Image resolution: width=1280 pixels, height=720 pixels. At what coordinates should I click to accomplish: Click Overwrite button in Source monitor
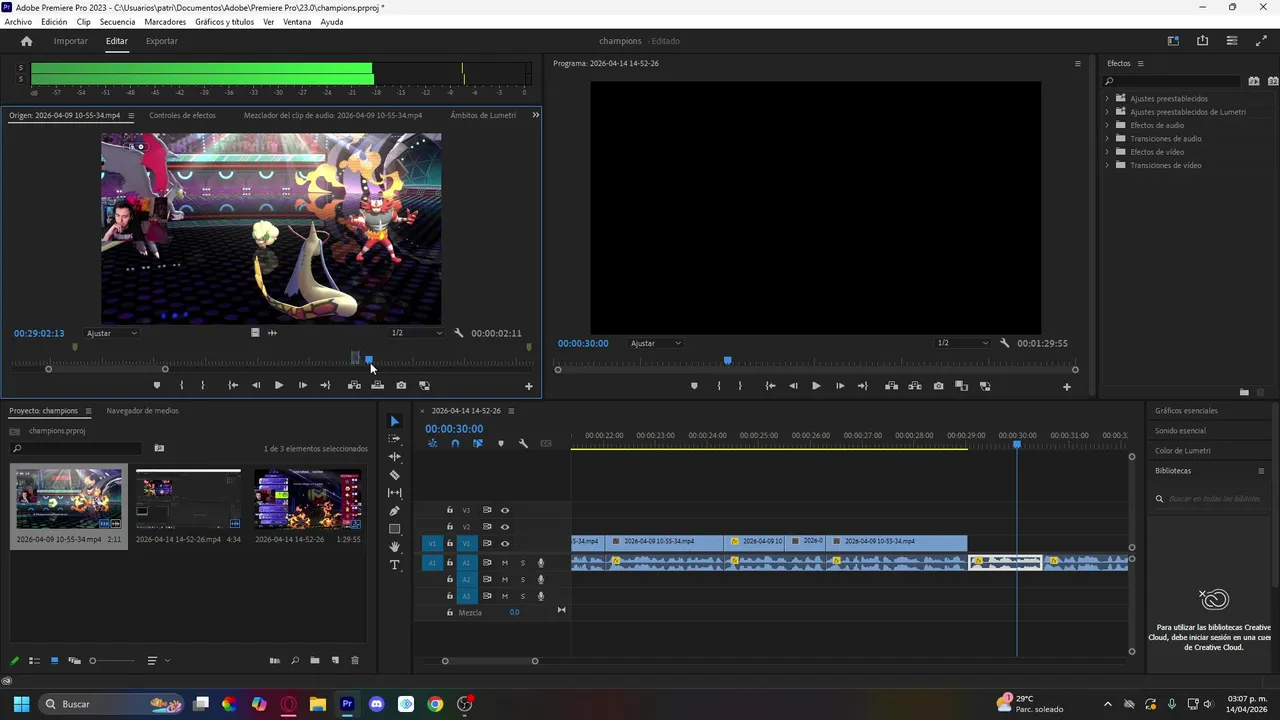click(x=377, y=385)
